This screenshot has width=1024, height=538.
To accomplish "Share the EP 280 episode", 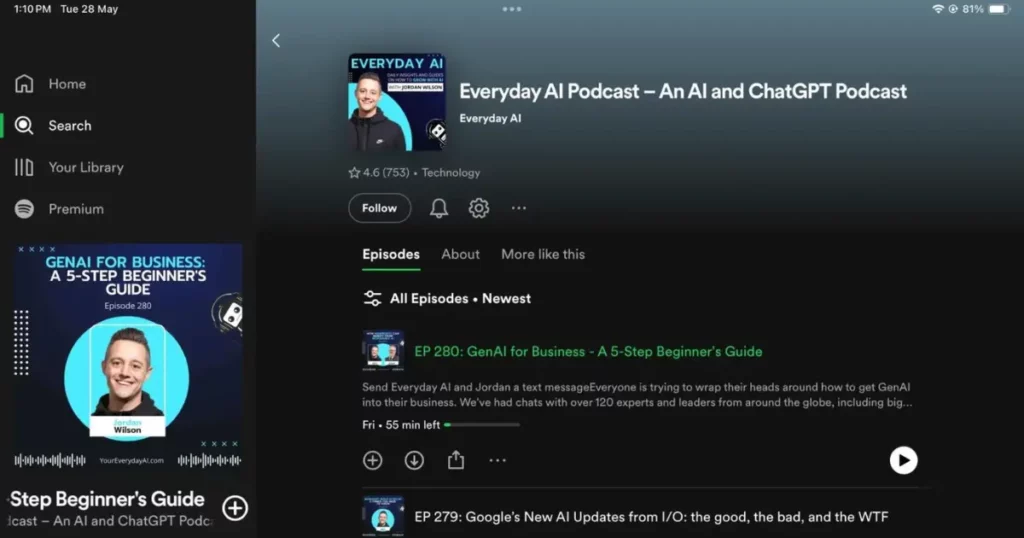I will 456,460.
